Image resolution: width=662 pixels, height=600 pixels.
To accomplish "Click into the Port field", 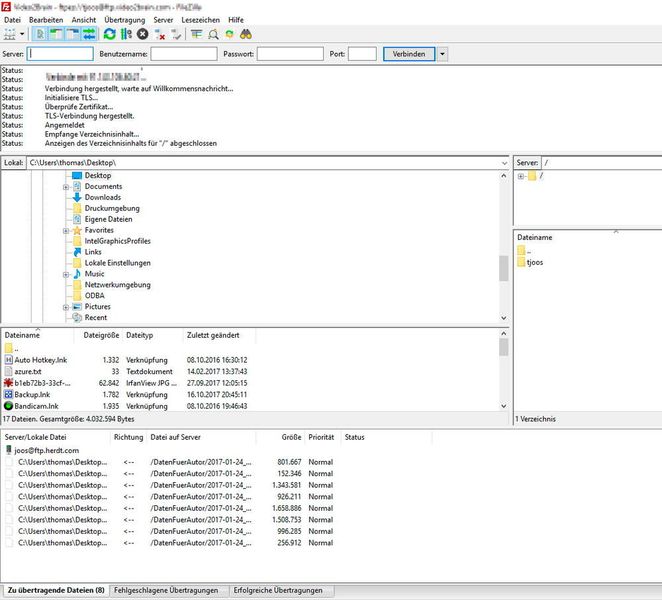I will point(362,54).
